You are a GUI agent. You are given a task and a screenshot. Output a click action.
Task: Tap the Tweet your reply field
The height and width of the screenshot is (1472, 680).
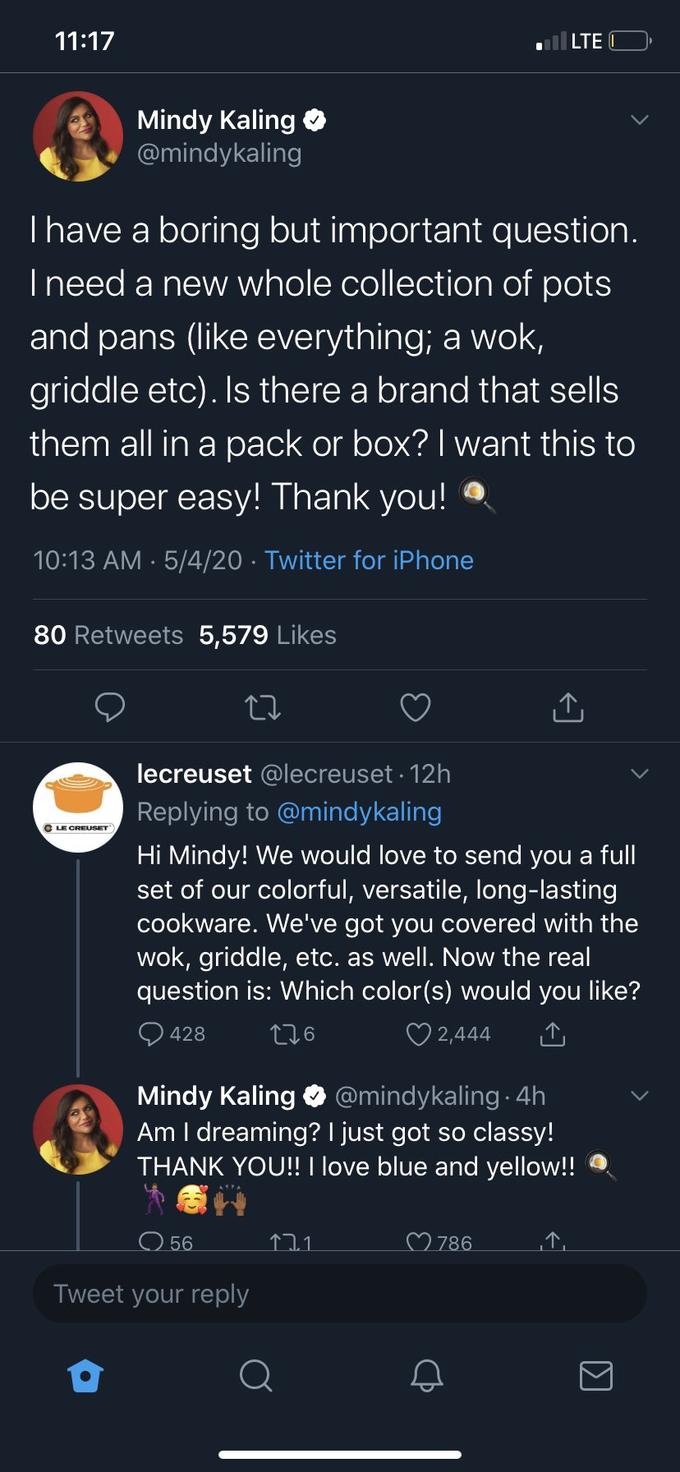coord(340,1293)
